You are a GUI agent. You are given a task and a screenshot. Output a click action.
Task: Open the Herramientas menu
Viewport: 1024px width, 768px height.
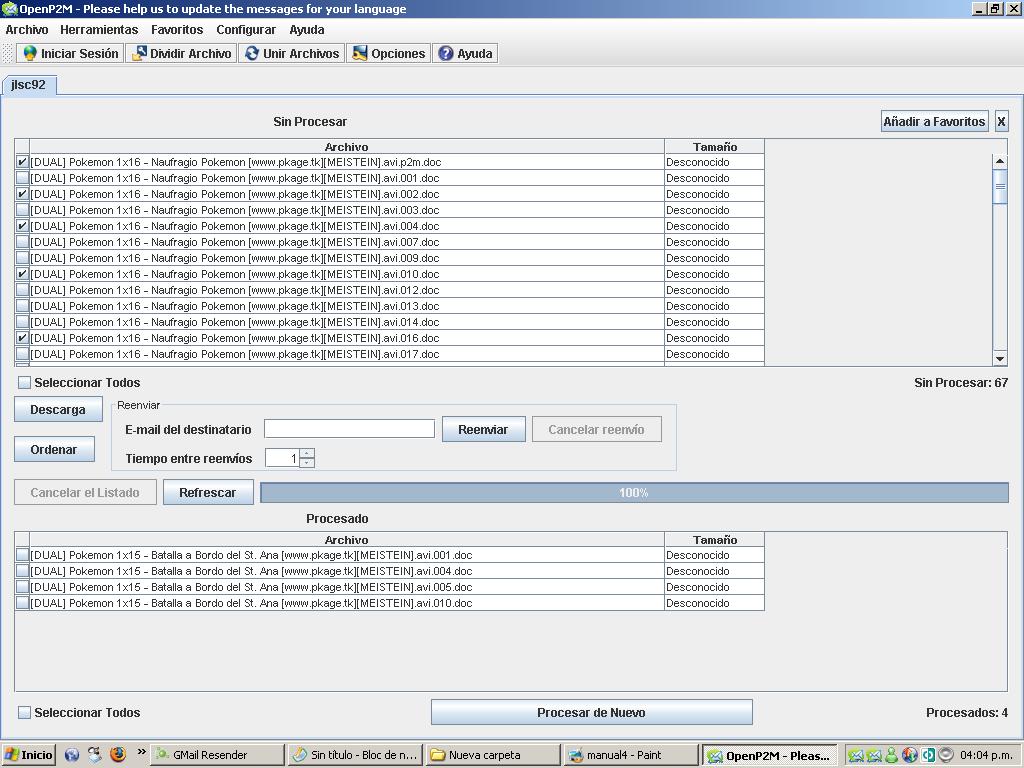pos(99,30)
